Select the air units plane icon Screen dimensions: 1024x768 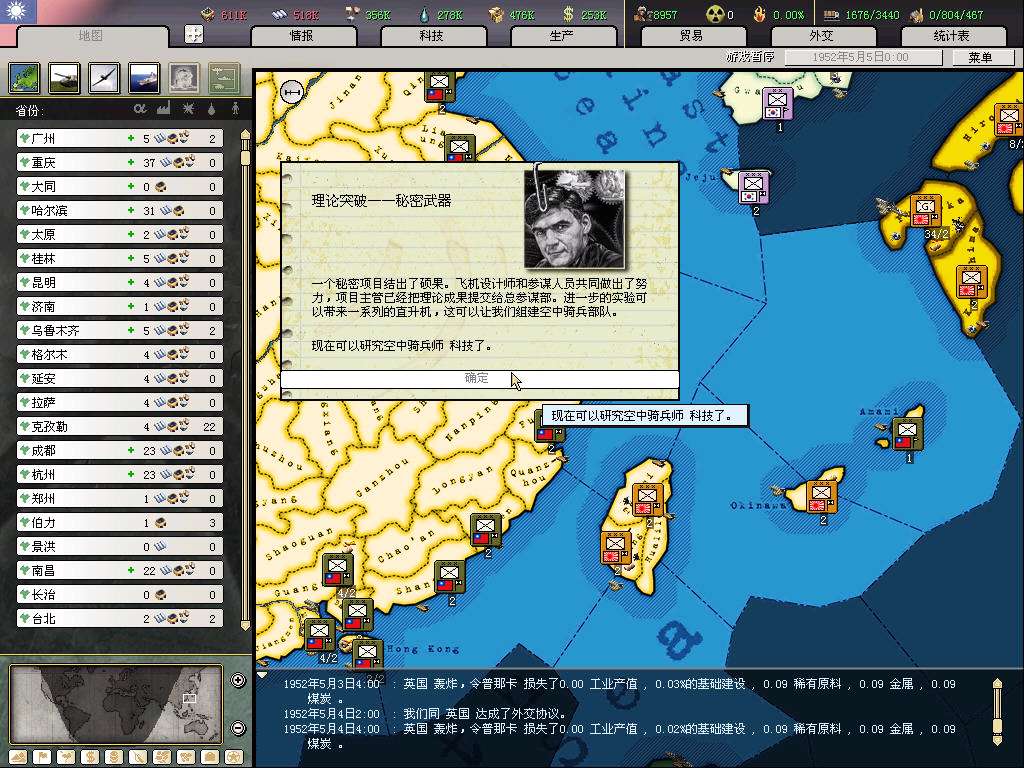[x=103, y=77]
